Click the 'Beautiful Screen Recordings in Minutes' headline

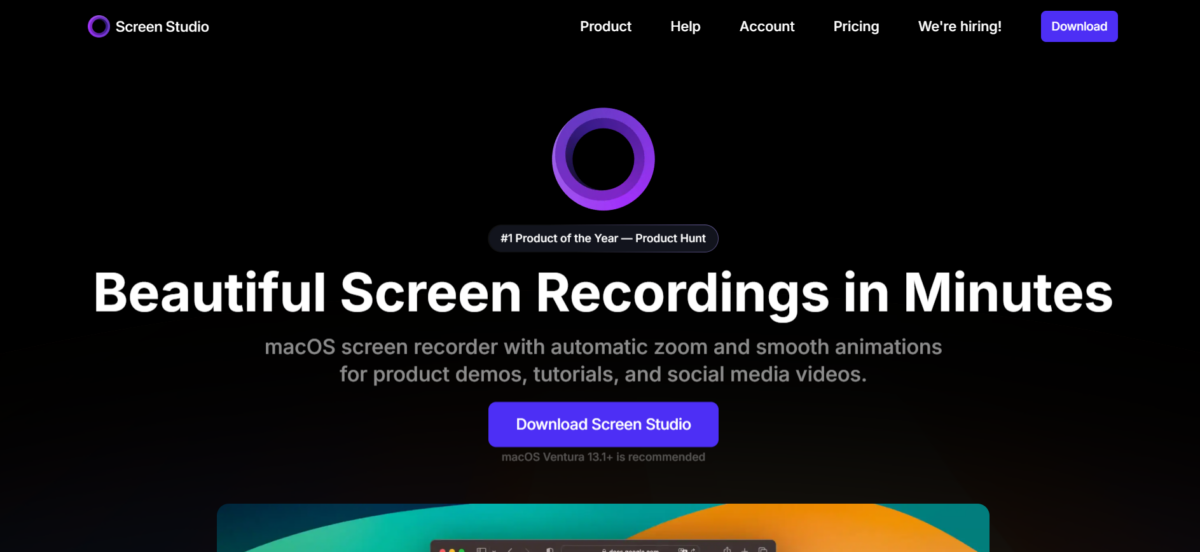(x=603, y=293)
